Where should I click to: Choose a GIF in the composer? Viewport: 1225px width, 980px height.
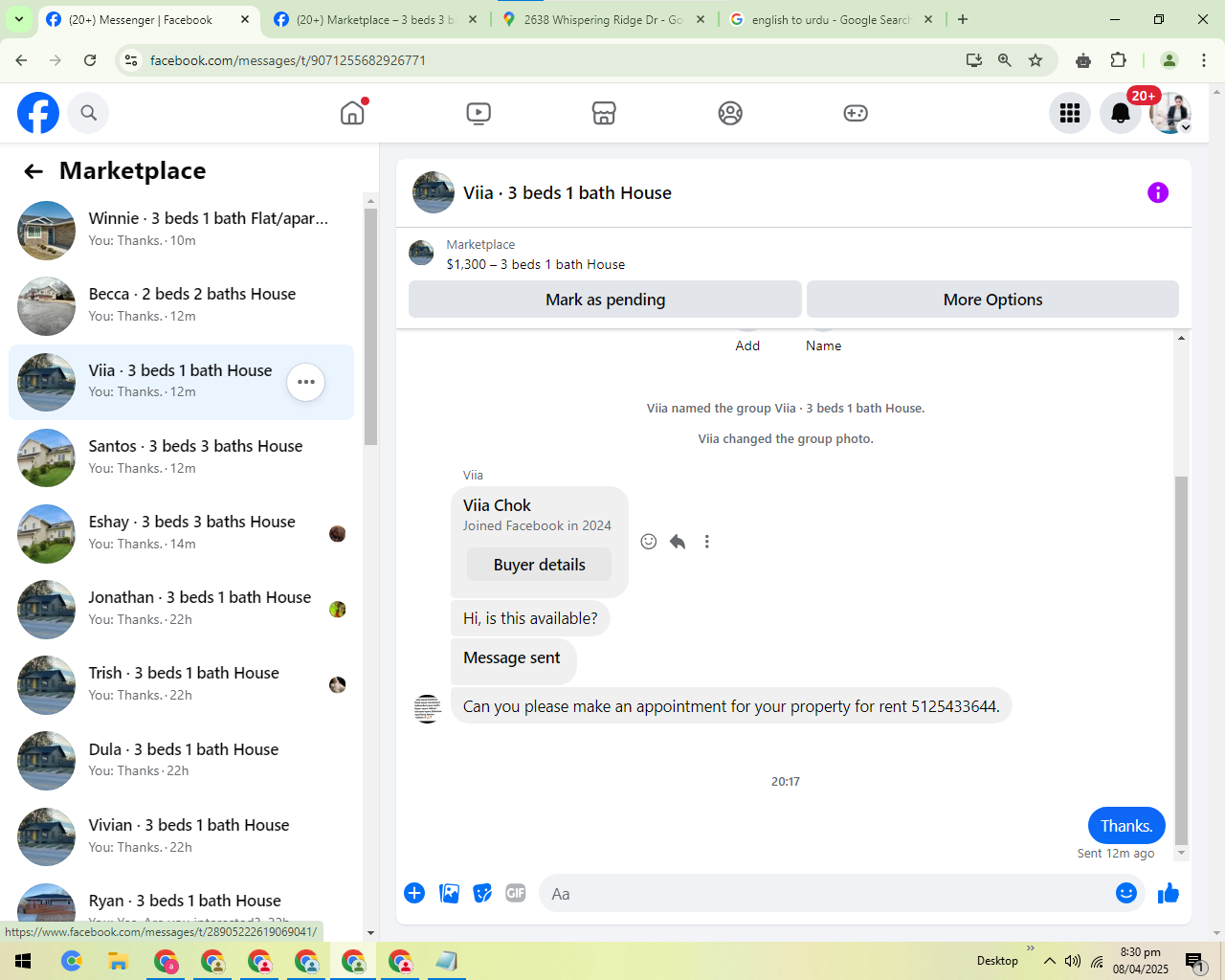click(516, 893)
